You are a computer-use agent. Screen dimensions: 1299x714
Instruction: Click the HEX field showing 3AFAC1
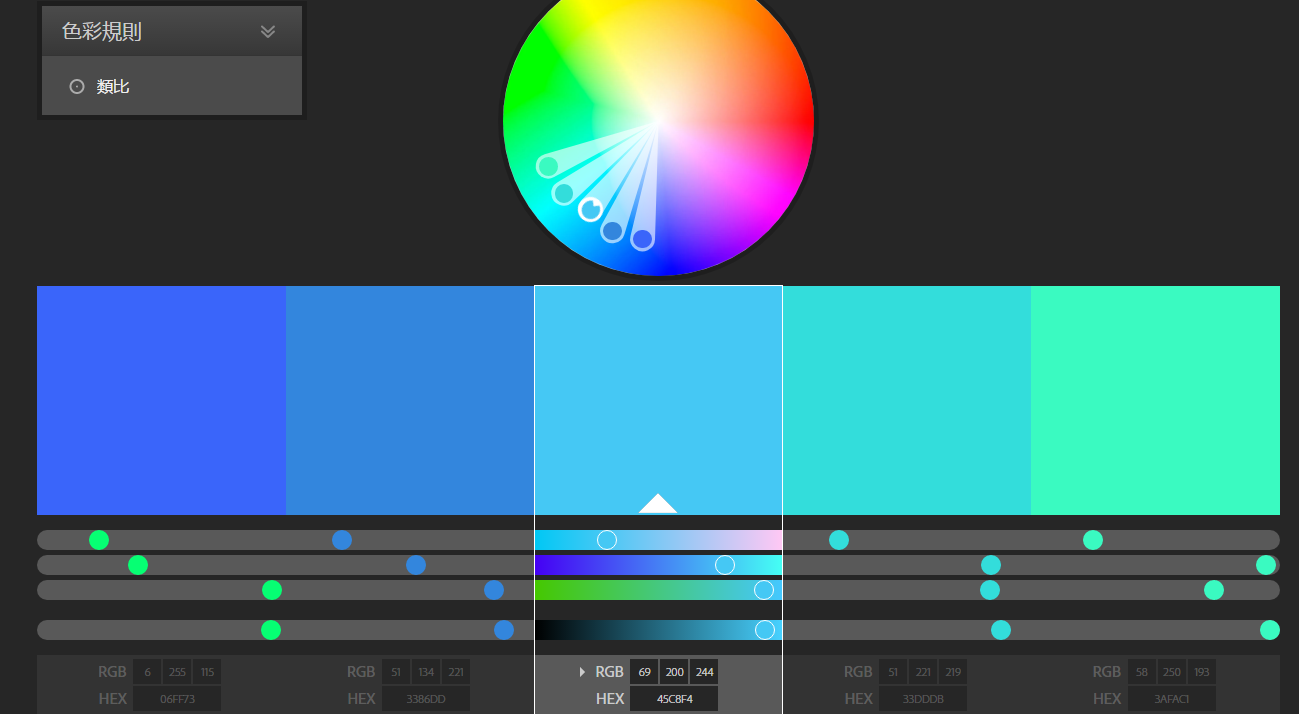point(1171,699)
